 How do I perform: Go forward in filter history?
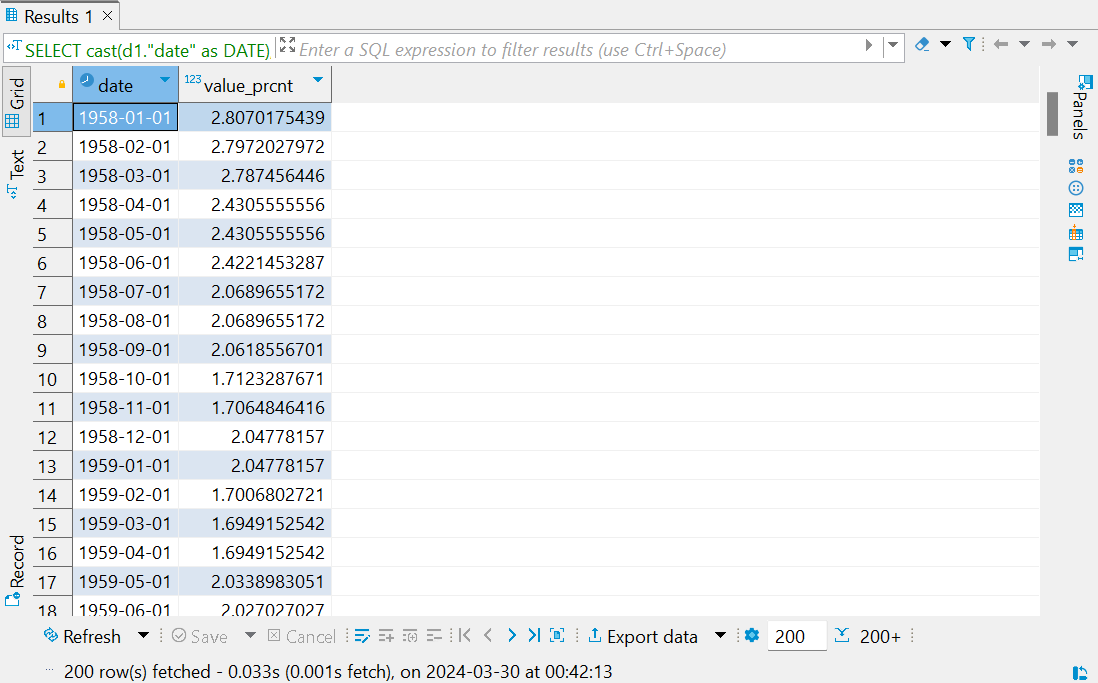coord(1048,44)
